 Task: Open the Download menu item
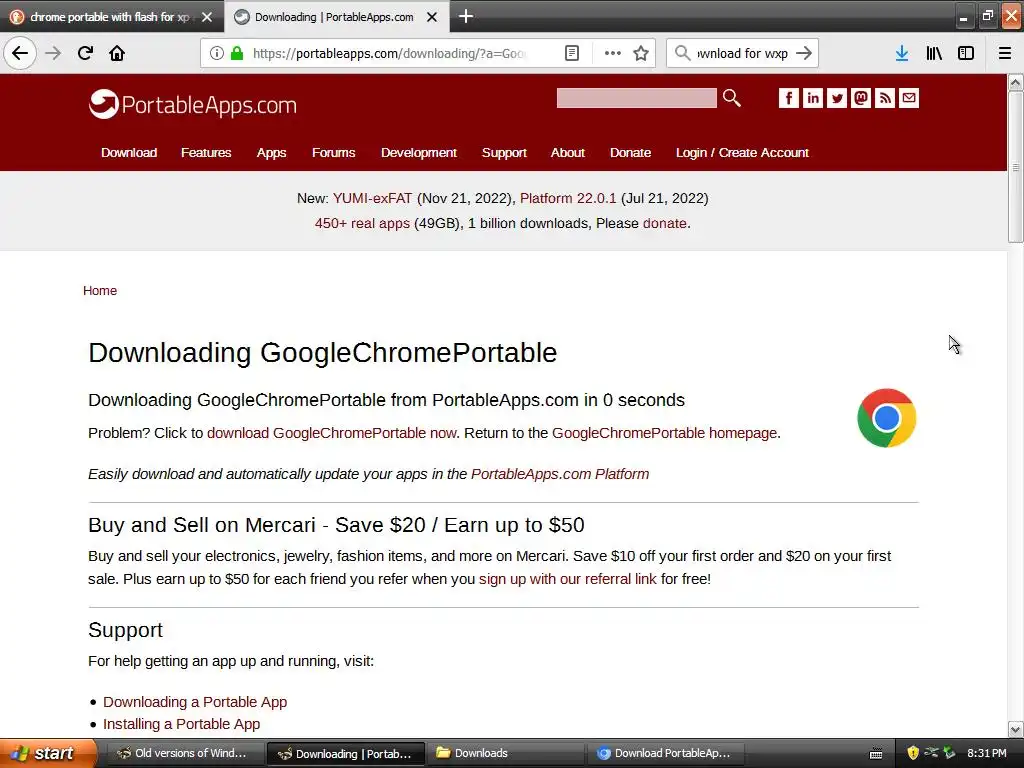[129, 152]
